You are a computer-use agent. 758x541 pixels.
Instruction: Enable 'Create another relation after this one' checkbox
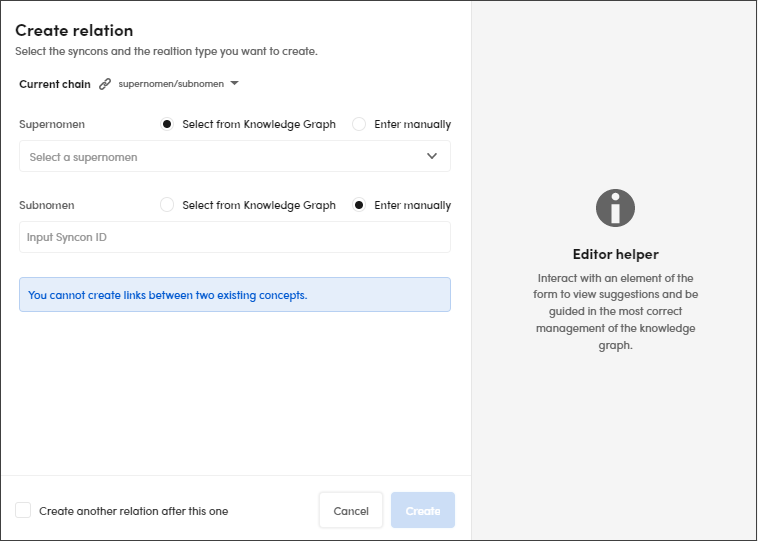[x=23, y=510]
